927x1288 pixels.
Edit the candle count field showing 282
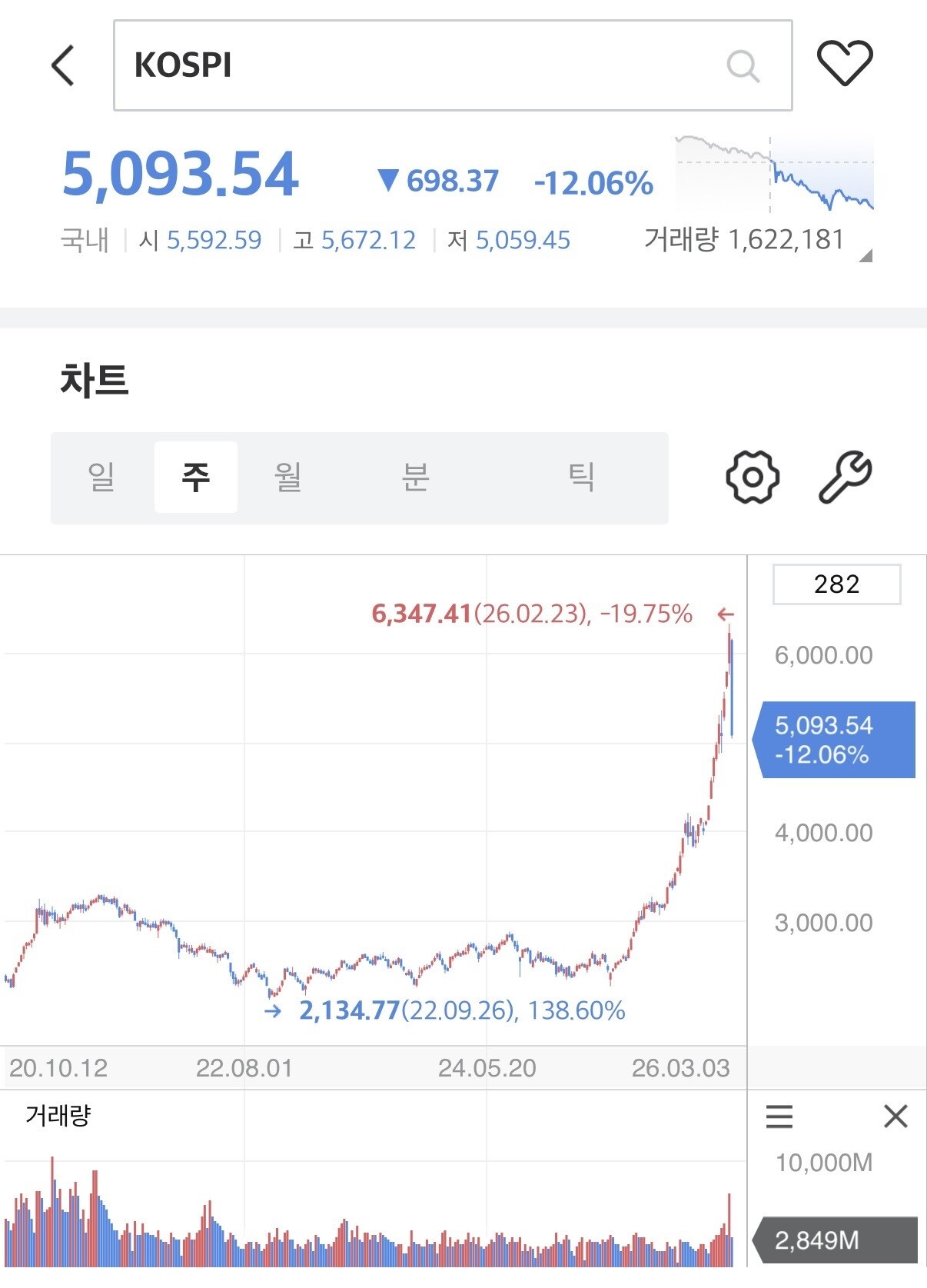(x=836, y=584)
